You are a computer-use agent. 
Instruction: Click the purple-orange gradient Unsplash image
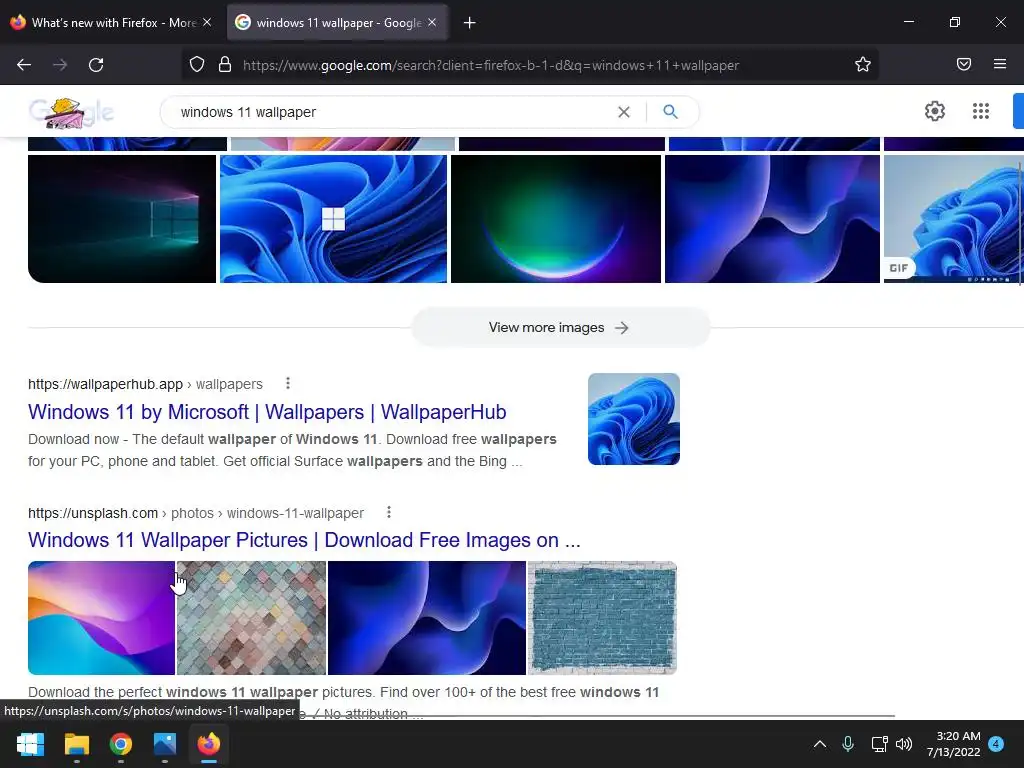(x=101, y=618)
